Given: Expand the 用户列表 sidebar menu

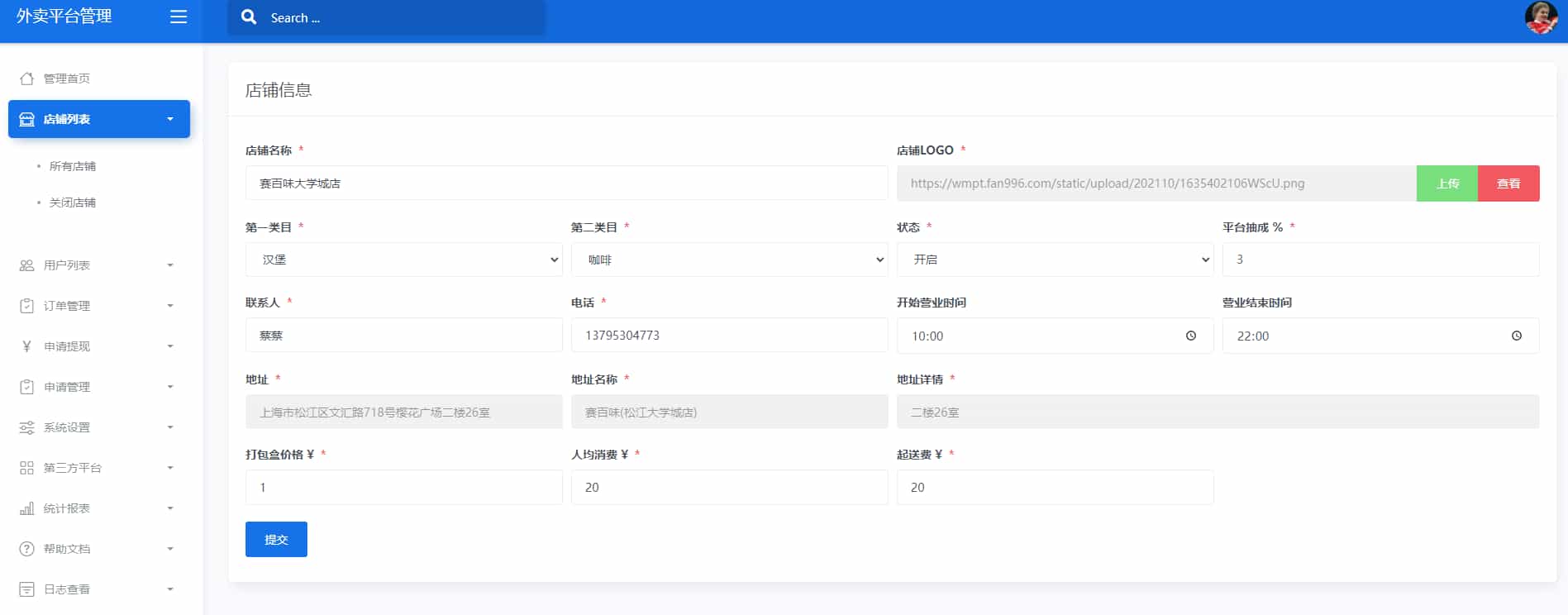Looking at the screenshot, I should click(98, 265).
